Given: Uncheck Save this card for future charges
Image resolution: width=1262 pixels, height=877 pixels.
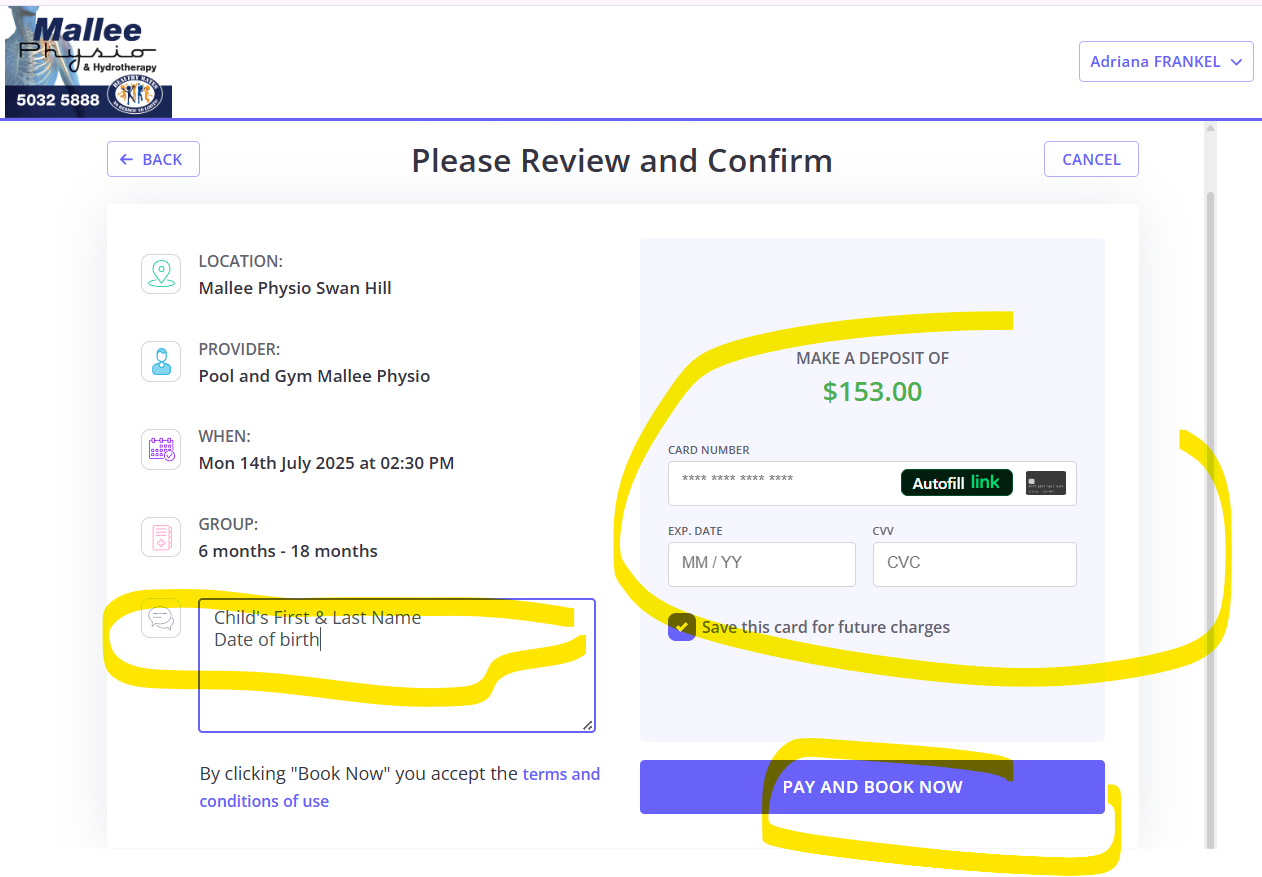Looking at the screenshot, I should (x=681, y=627).
